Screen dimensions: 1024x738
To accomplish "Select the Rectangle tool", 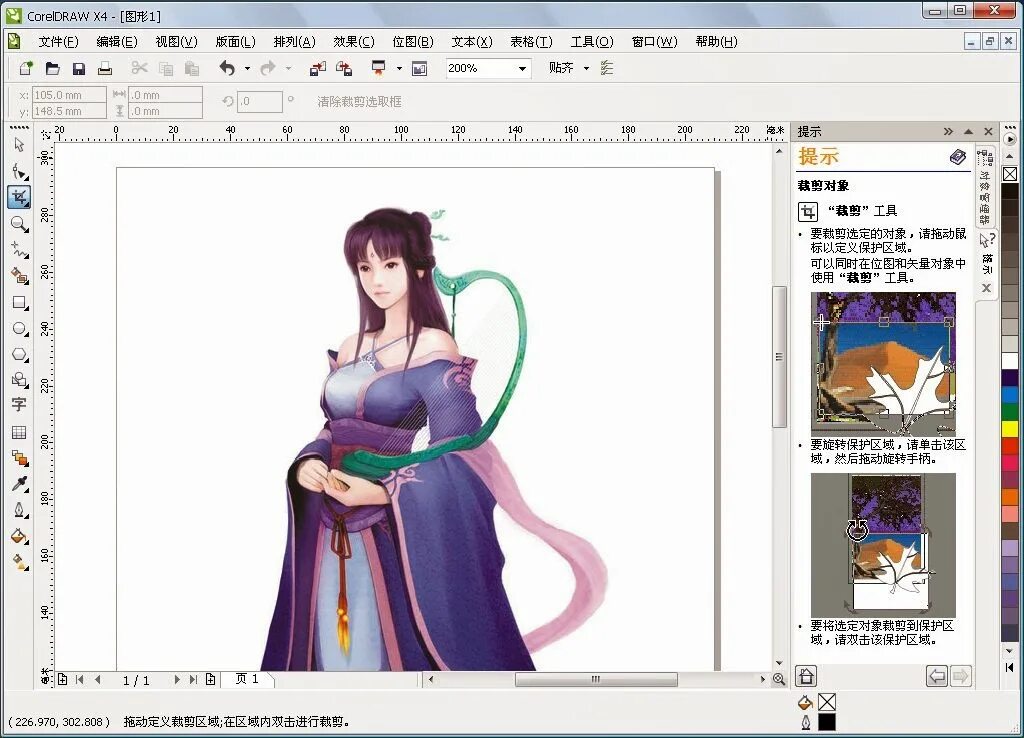I will [19, 302].
